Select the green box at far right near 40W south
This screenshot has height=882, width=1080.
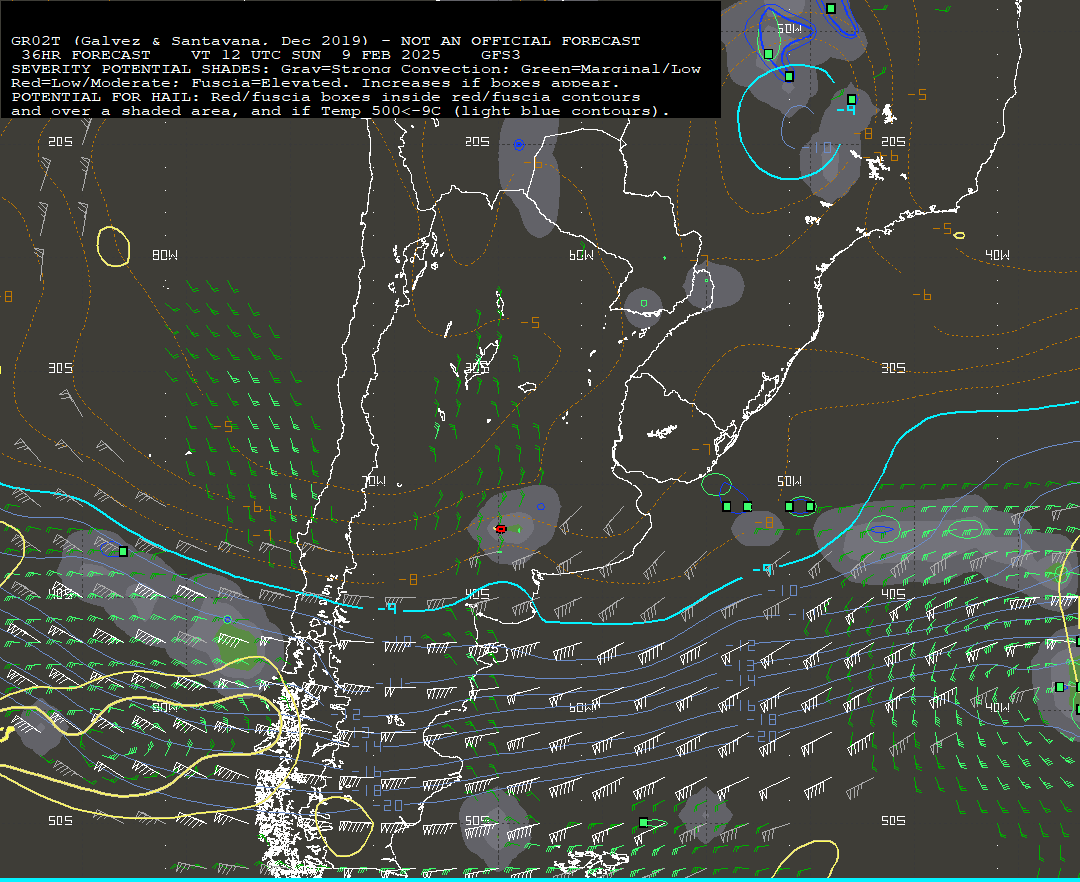tap(1060, 686)
